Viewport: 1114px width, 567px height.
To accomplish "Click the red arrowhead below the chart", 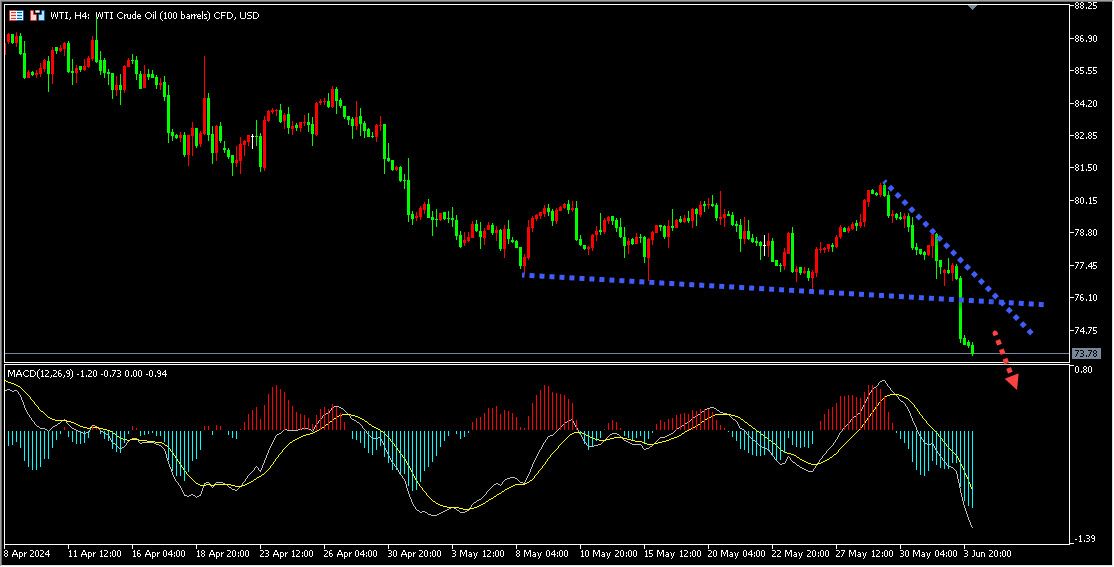I will coord(1012,380).
